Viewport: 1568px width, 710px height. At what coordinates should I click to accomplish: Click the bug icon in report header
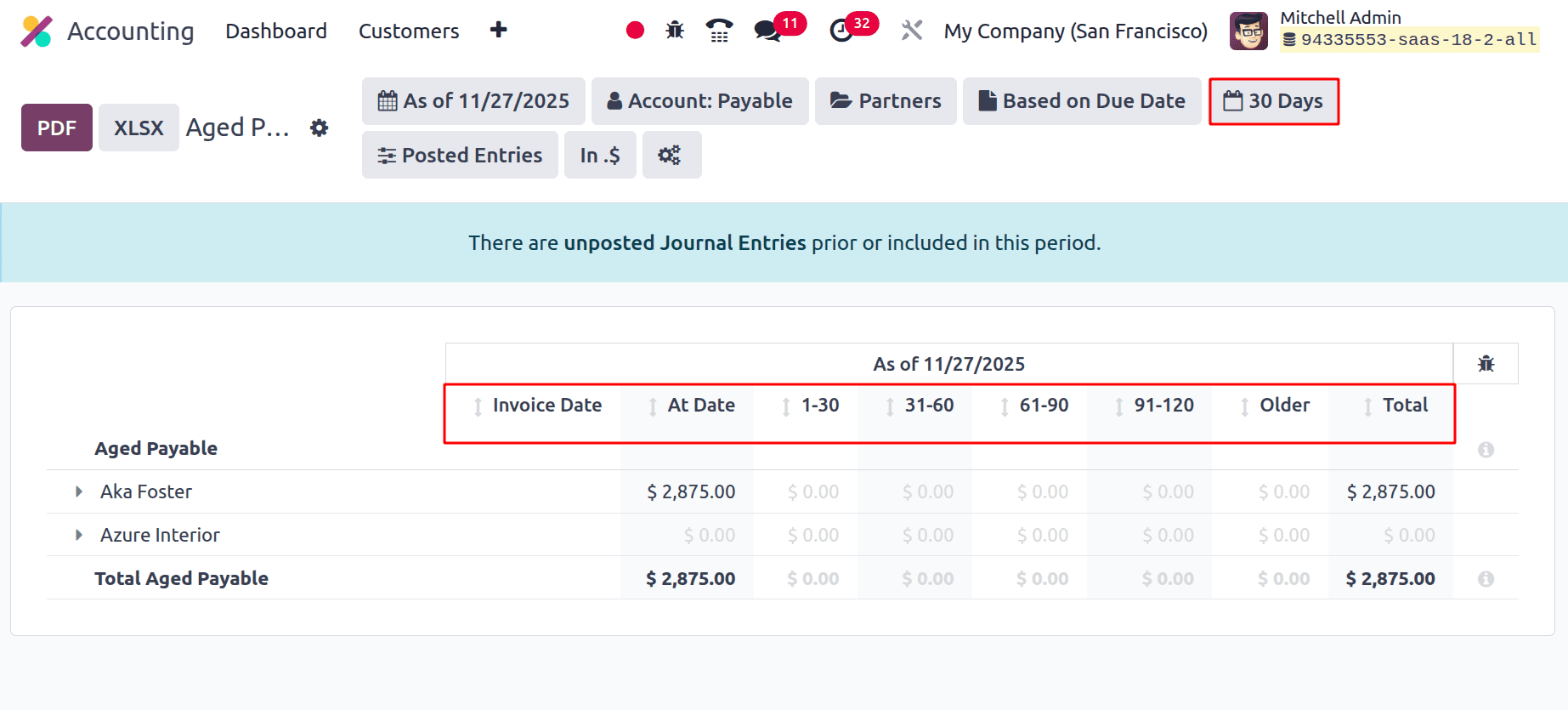(x=1486, y=364)
